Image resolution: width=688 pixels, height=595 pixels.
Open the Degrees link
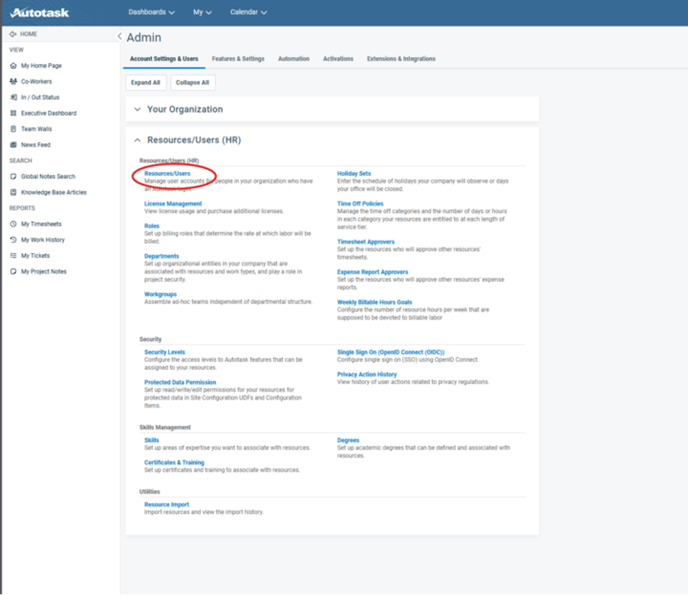(x=348, y=440)
